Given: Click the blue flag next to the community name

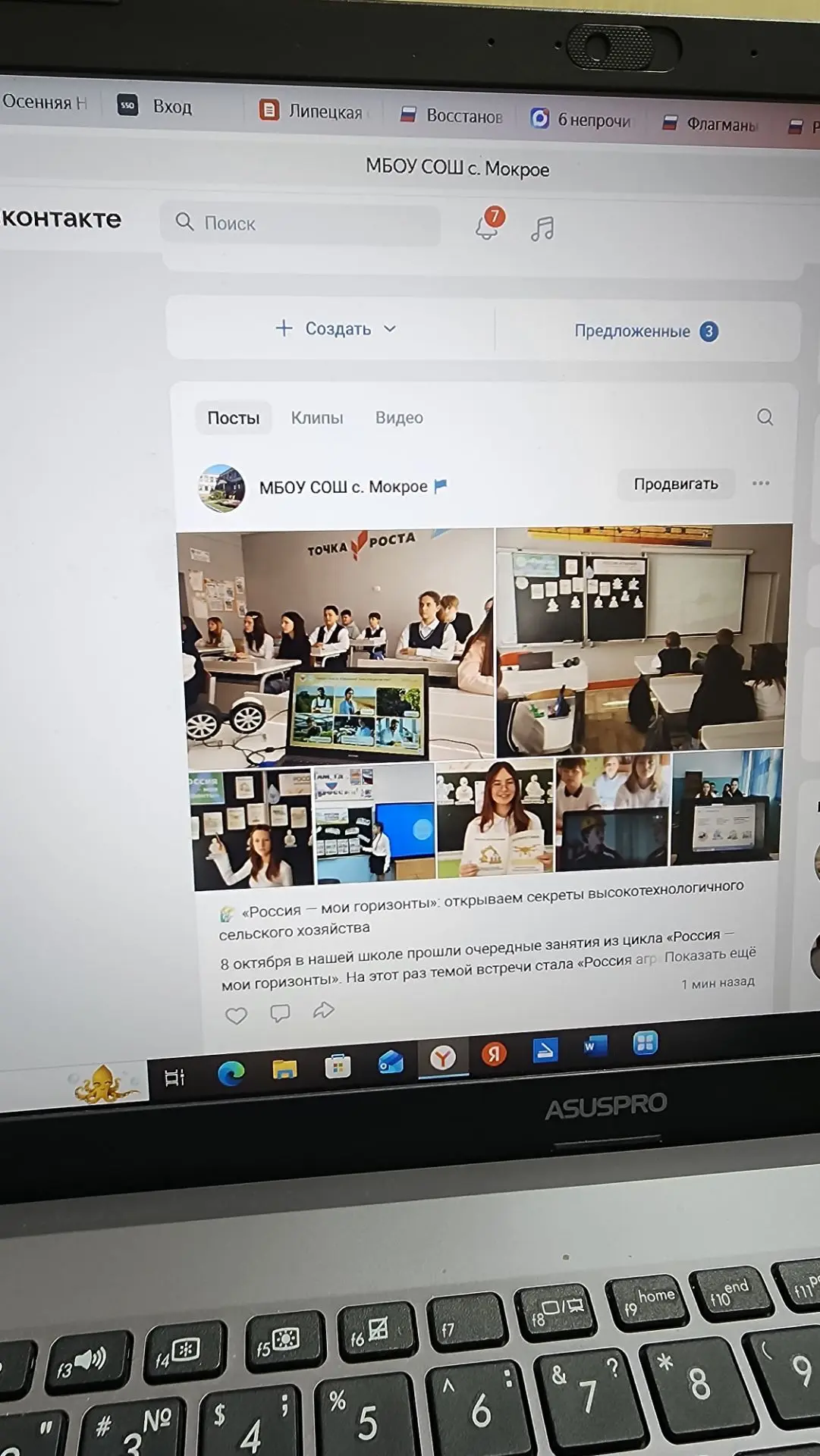Looking at the screenshot, I should tap(441, 486).
